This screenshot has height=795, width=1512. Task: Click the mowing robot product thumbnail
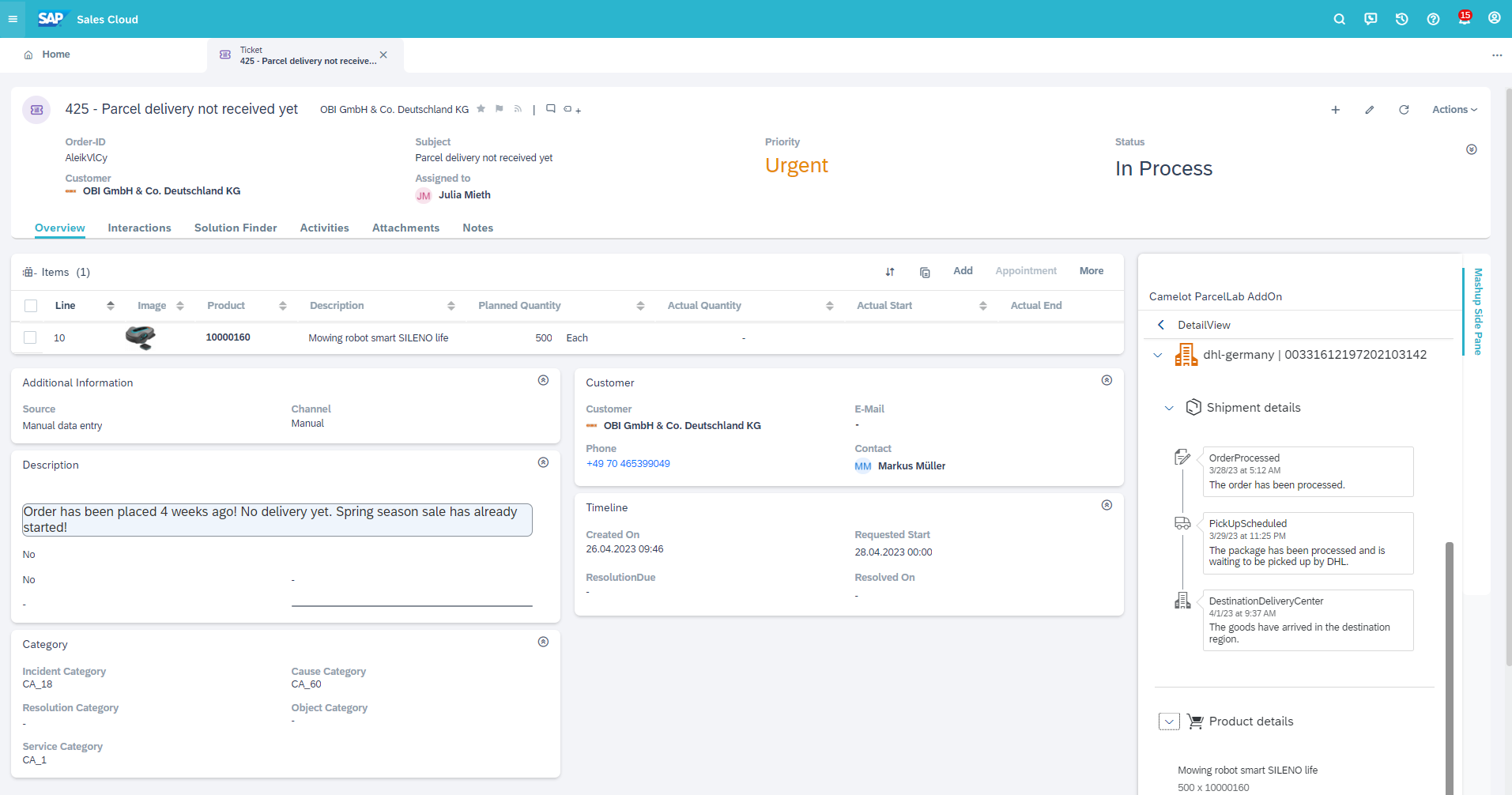pos(141,337)
